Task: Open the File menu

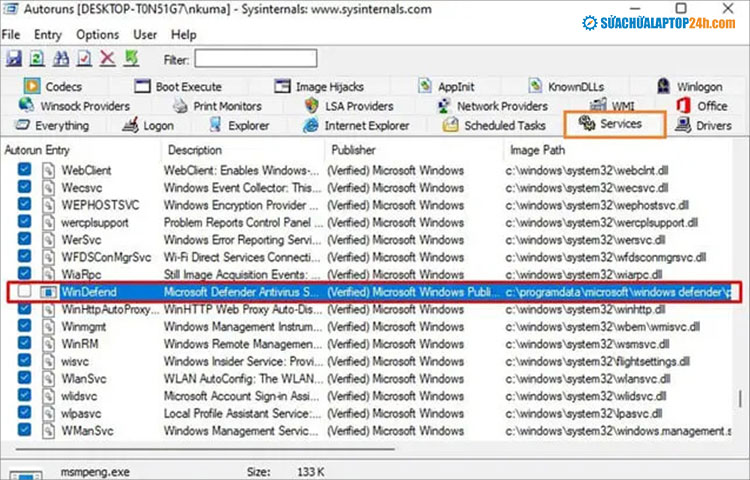Action: (x=11, y=34)
